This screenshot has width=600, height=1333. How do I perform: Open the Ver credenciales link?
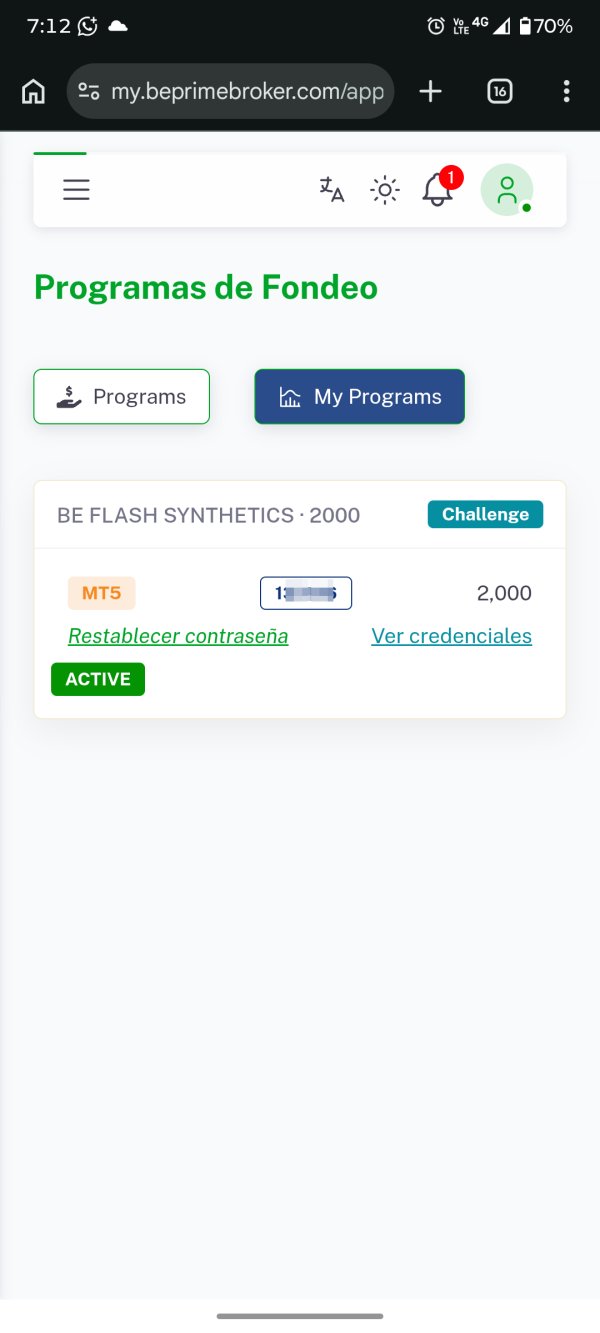[451, 636]
